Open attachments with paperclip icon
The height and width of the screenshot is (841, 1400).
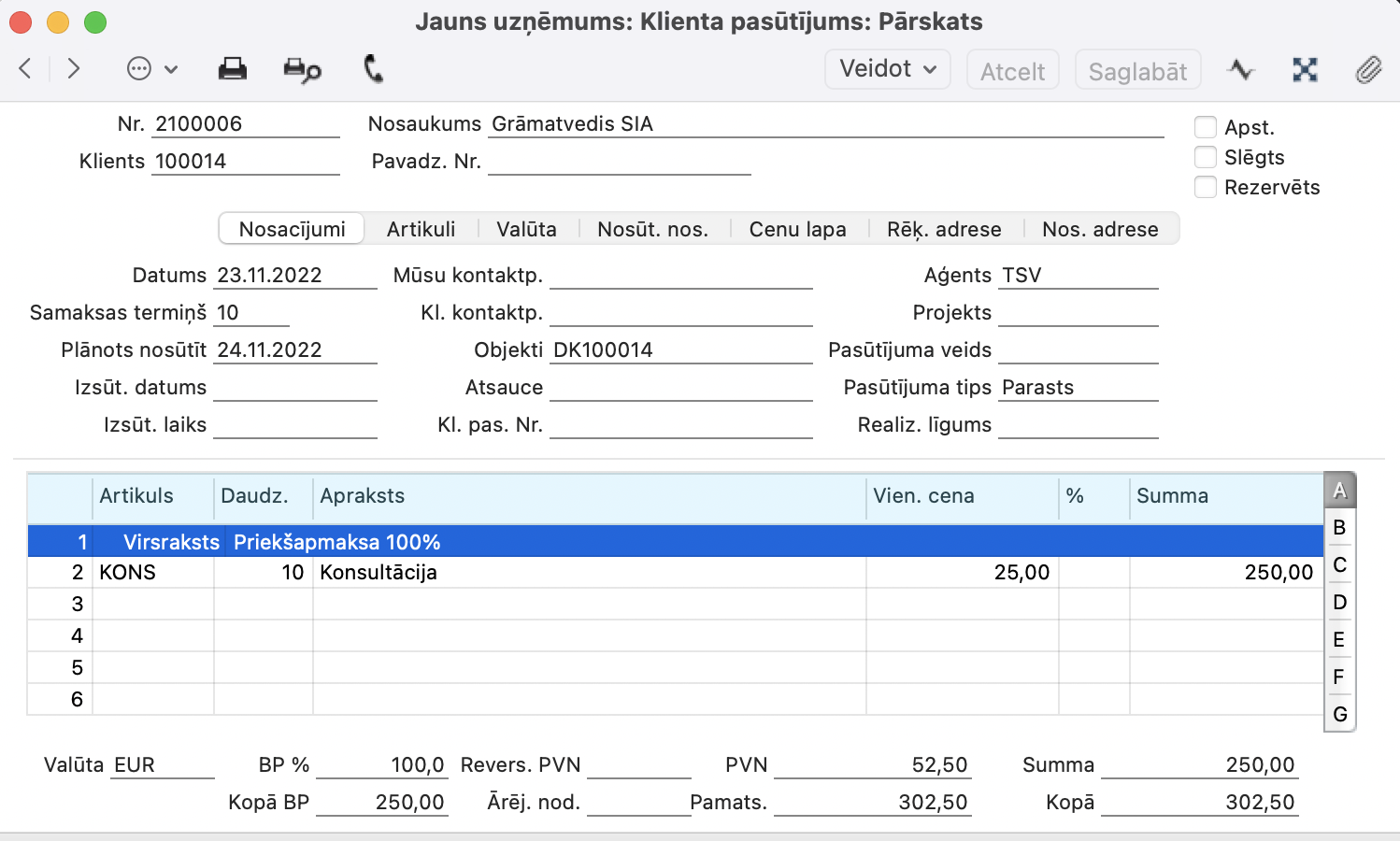[1368, 70]
